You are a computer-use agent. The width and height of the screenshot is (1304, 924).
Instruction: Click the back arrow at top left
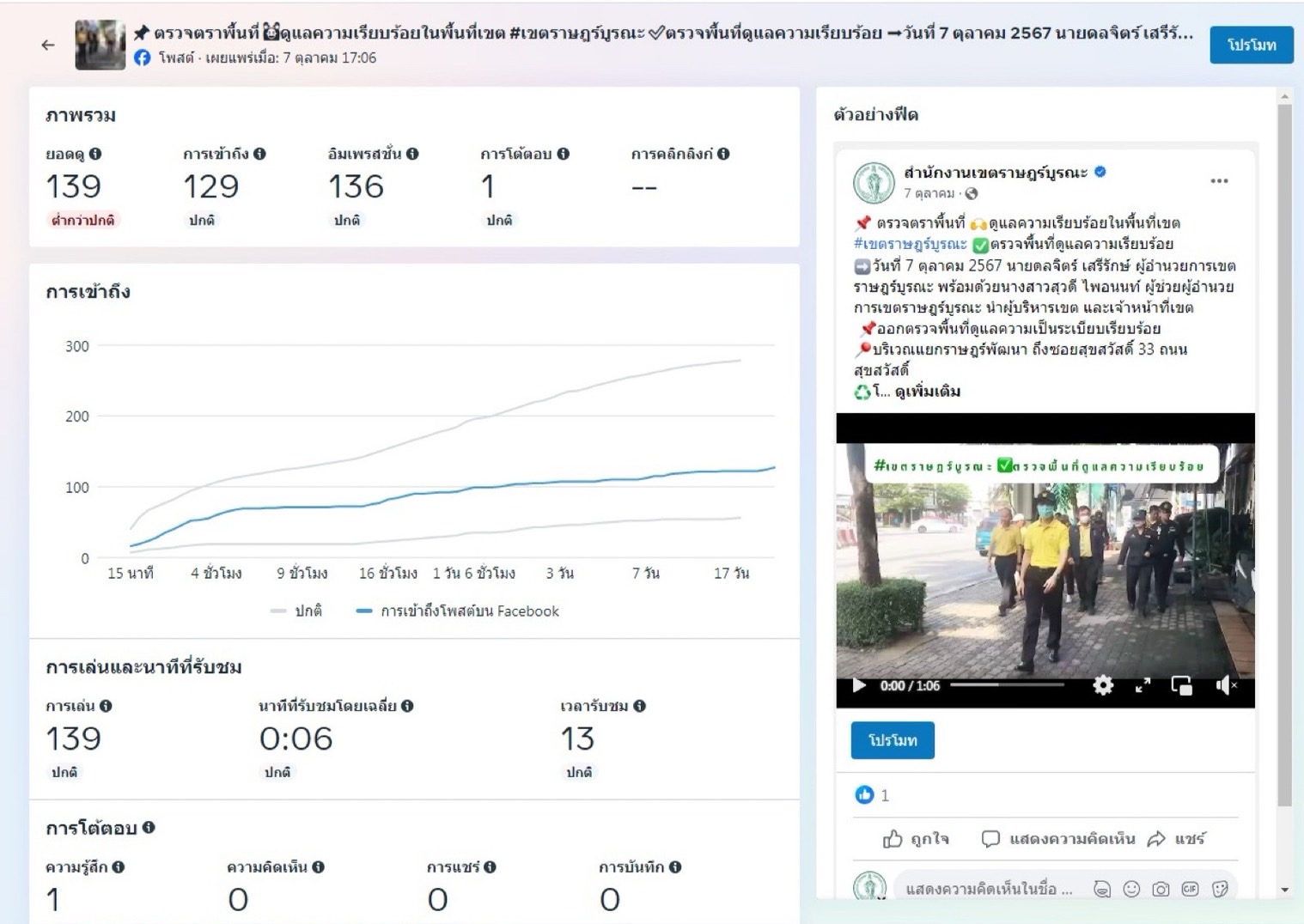pos(48,45)
